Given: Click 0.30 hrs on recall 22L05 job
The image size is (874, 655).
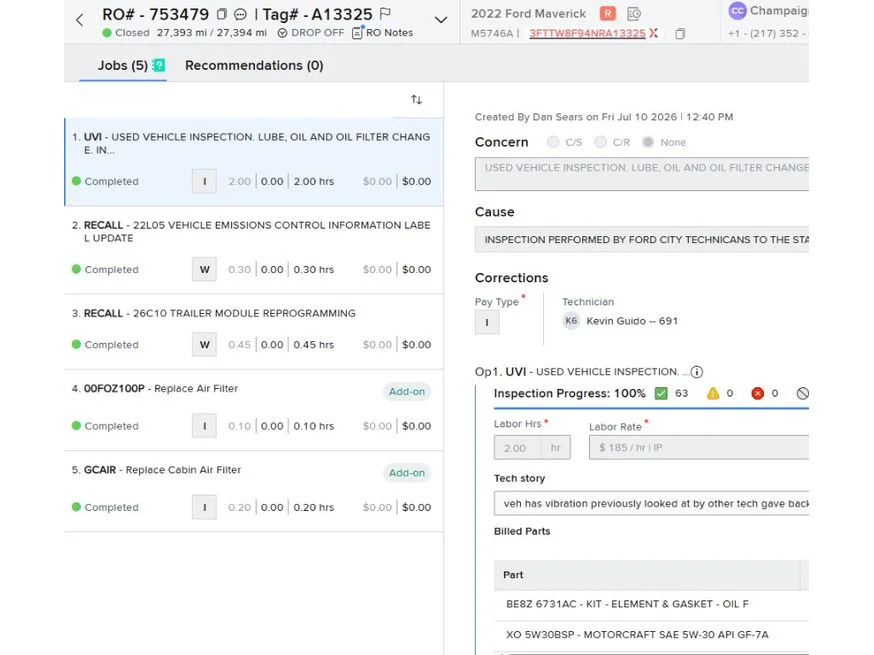Looking at the screenshot, I should (x=313, y=269).
